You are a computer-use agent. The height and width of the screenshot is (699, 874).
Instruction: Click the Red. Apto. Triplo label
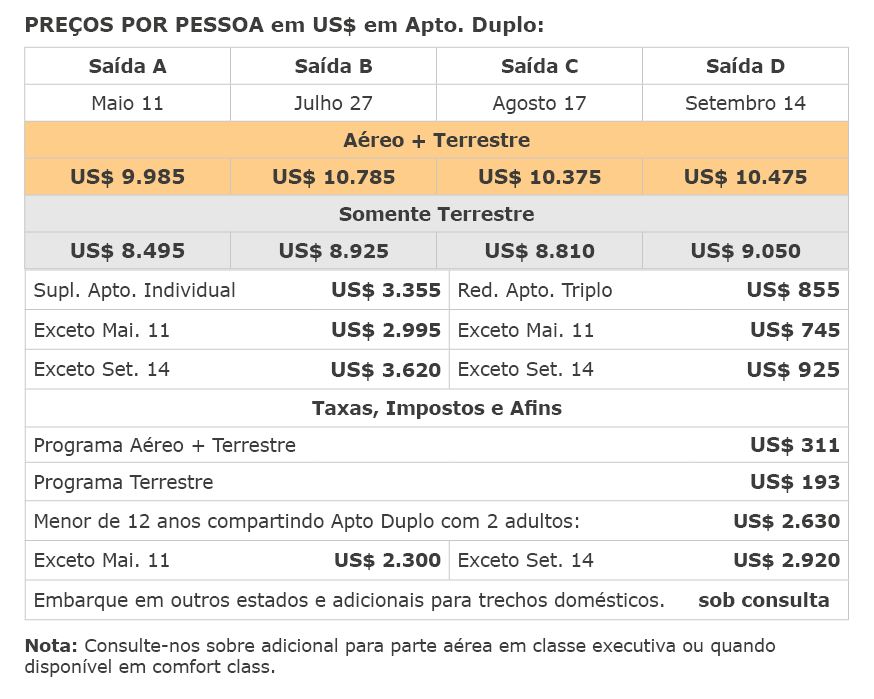coord(535,290)
